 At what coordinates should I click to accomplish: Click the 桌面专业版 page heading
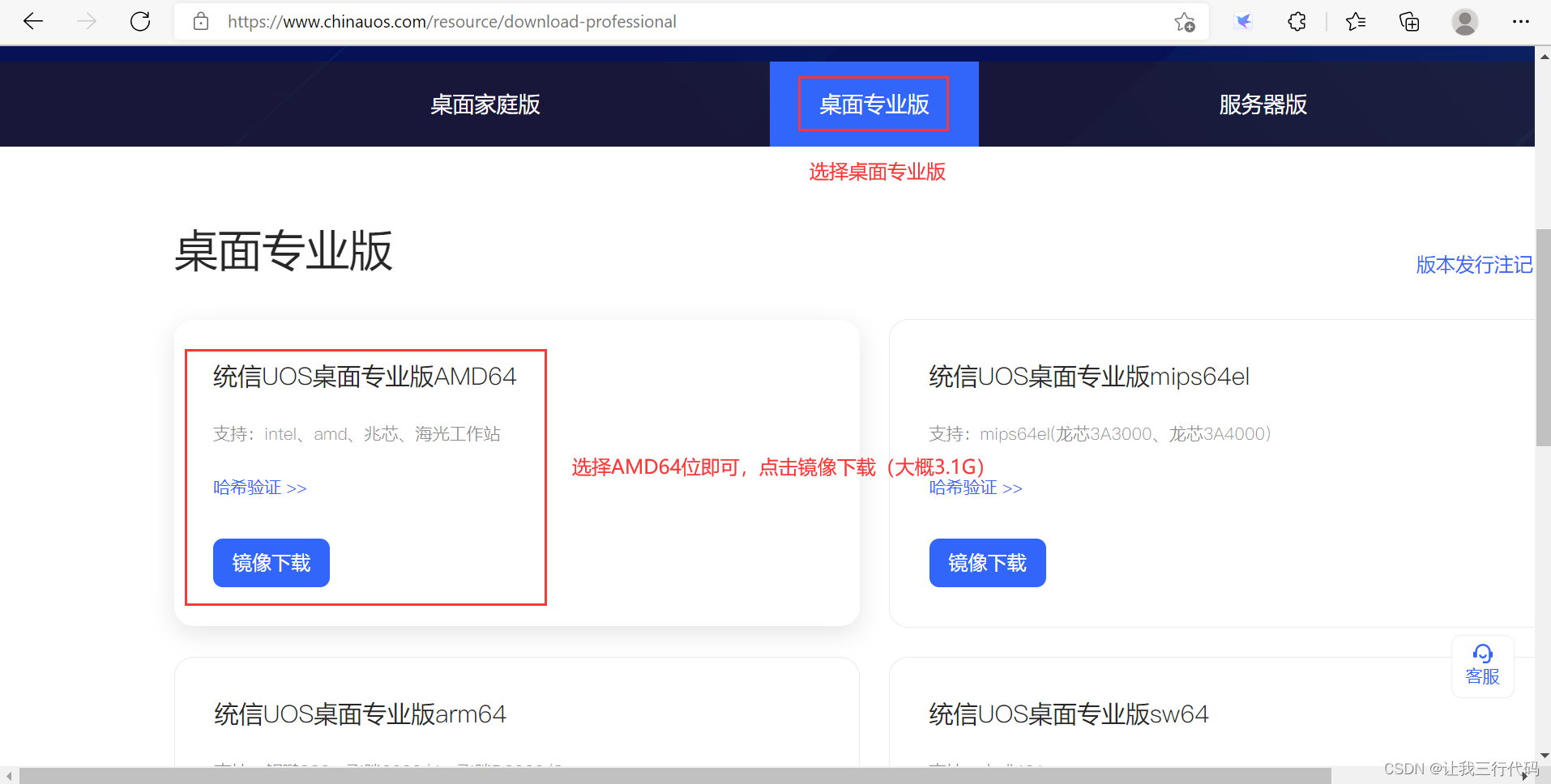point(284,251)
